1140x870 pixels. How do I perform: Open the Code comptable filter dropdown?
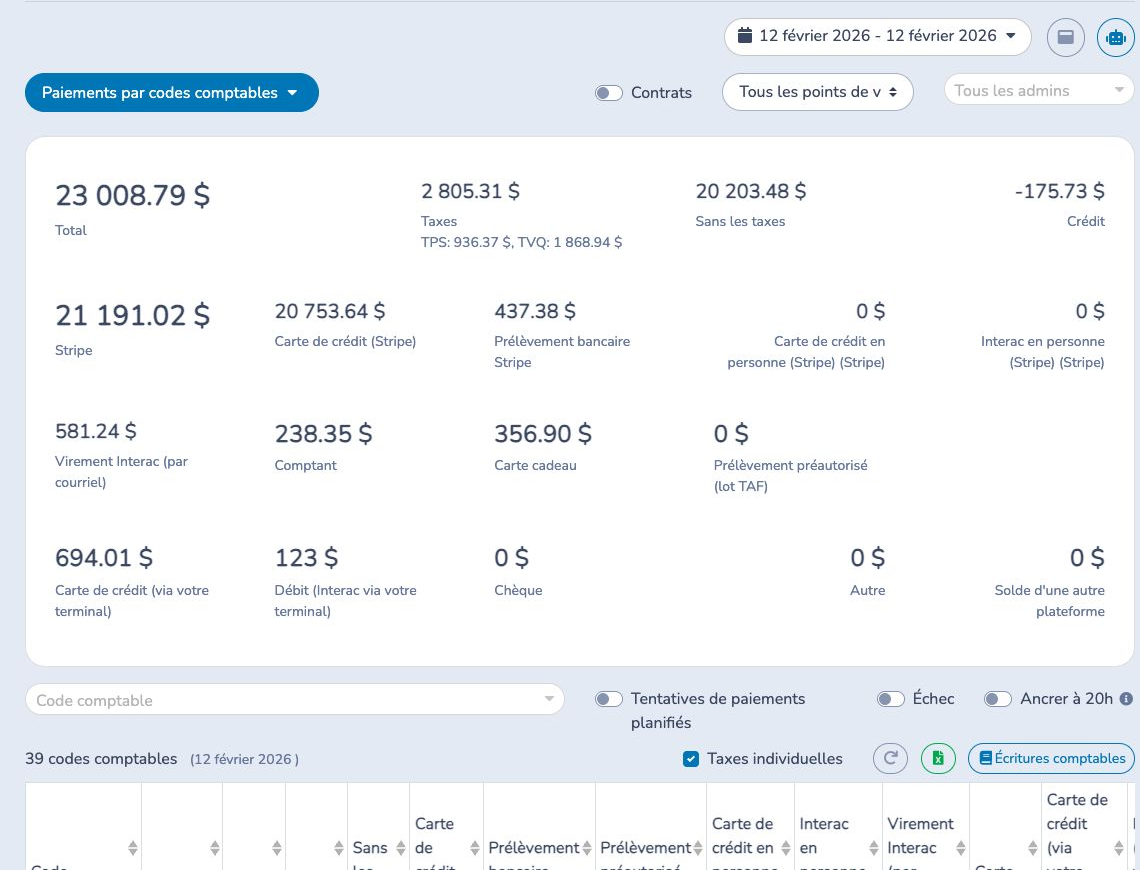(x=294, y=700)
